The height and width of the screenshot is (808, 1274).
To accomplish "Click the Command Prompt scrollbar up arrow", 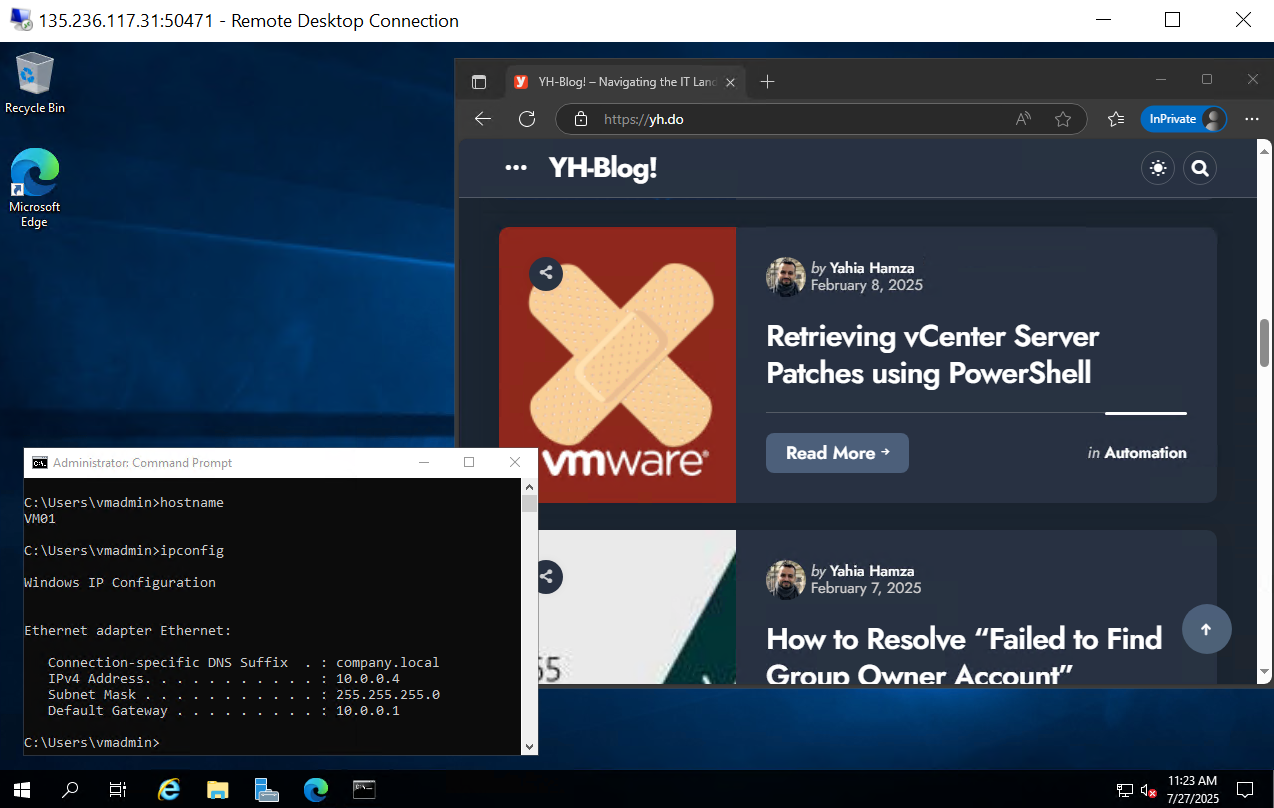I will [529, 487].
